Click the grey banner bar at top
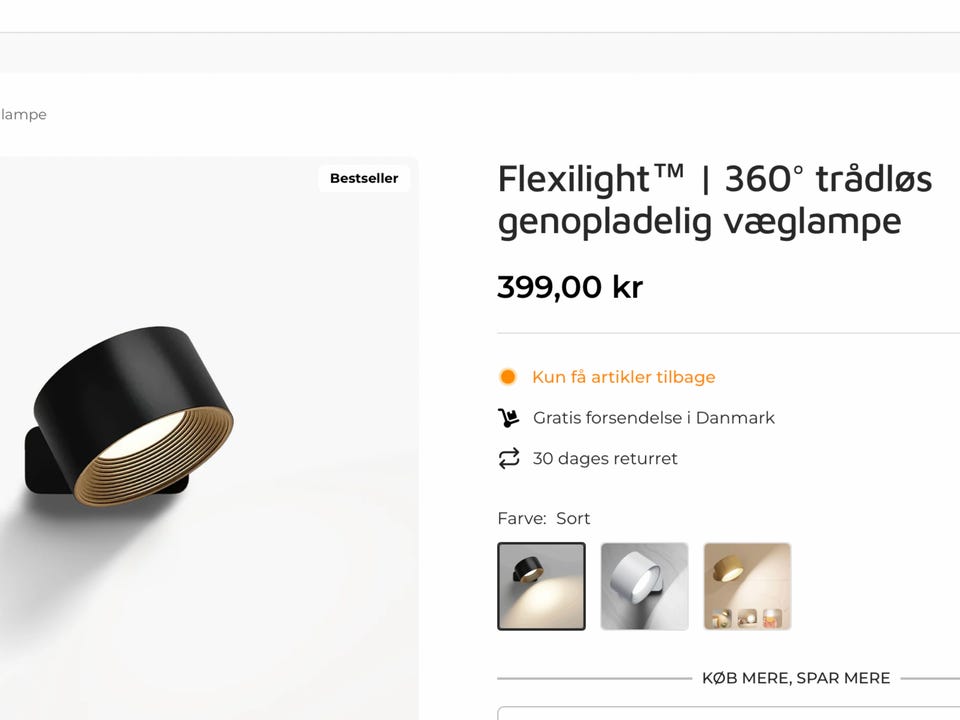Image resolution: width=960 pixels, height=720 pixels. pyautogui.click(x=480, y=53)
